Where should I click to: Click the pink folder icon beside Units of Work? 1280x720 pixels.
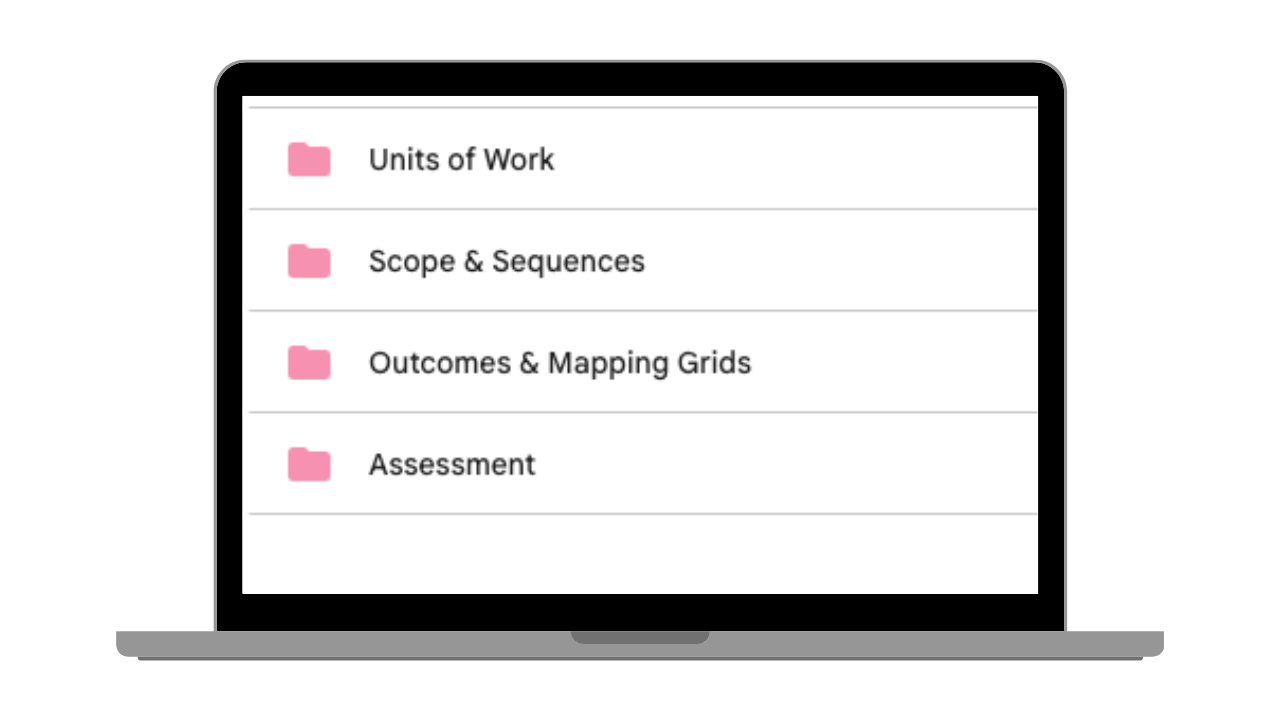pyautogui.click(x=309, y=160)
